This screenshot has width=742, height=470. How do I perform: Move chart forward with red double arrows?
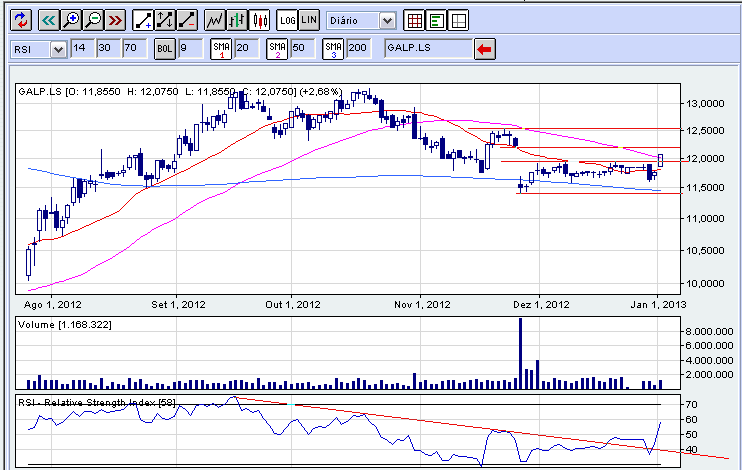(x=115, y=20)
